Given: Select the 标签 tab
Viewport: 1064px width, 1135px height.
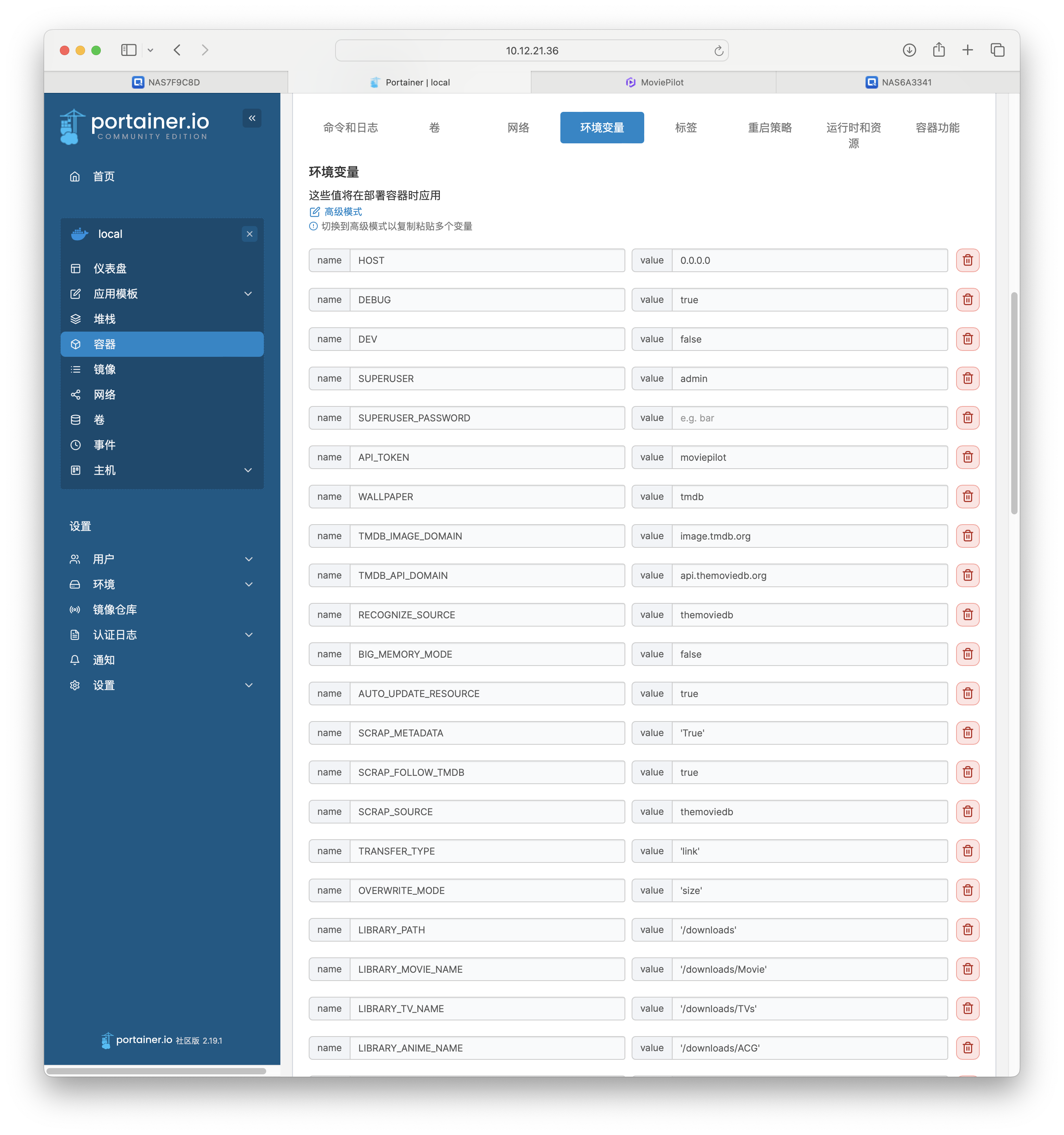Looking at the screenshot, I should click(686, 127).
